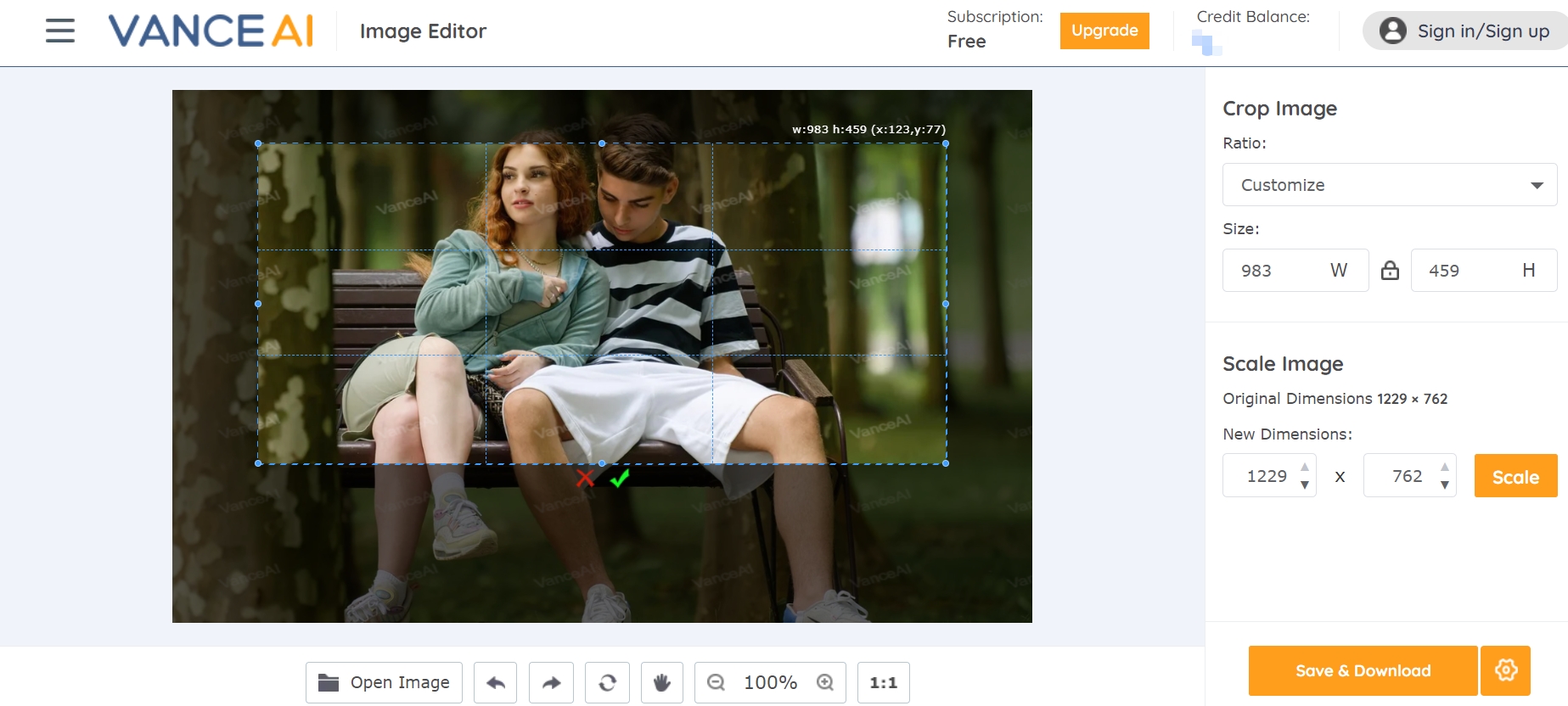The width and height of the screenshot is (1568, 706).
Task: Click the Upgrade button
Action: (1104, 31)
